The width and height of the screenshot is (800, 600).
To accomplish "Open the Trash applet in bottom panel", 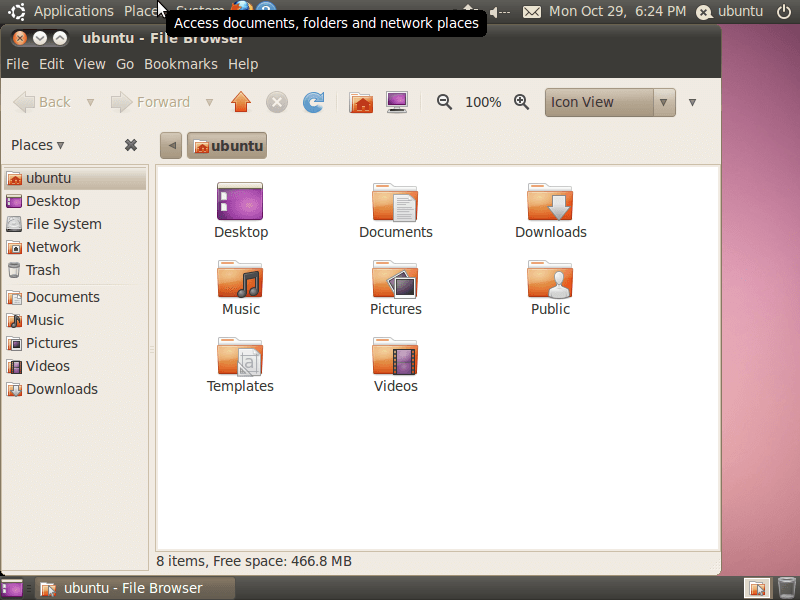I will click(786, 588).
